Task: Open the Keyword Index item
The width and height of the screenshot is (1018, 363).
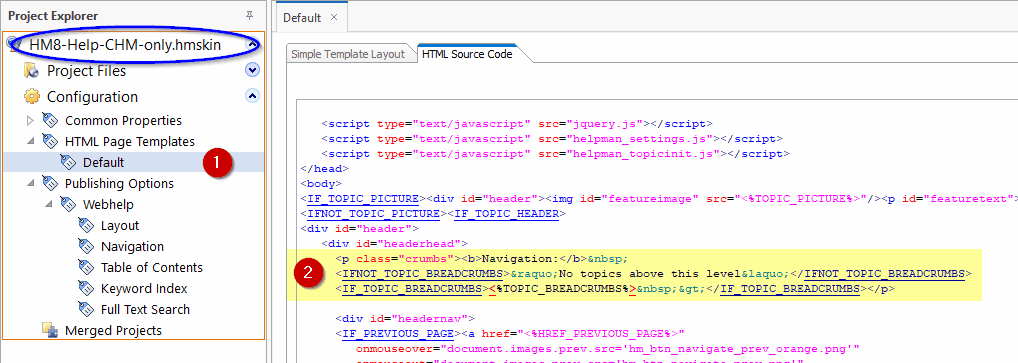Action: [x=144, y=288]
